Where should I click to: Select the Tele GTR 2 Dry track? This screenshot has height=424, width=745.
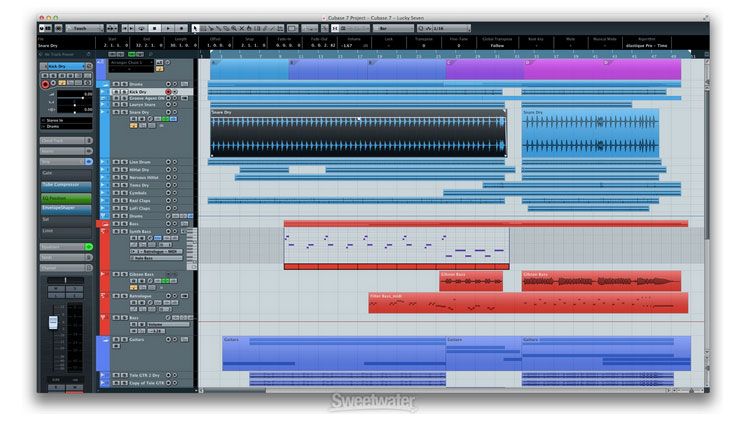tap(144, 376)
